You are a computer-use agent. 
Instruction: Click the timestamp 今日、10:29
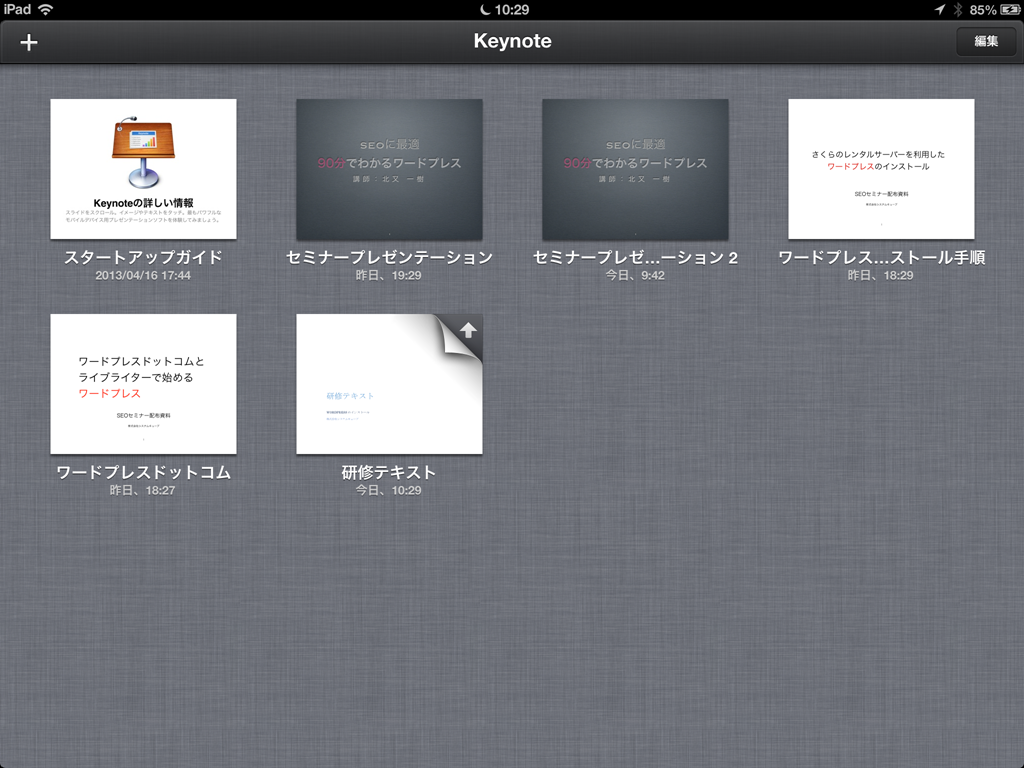[x=389, y=490]
